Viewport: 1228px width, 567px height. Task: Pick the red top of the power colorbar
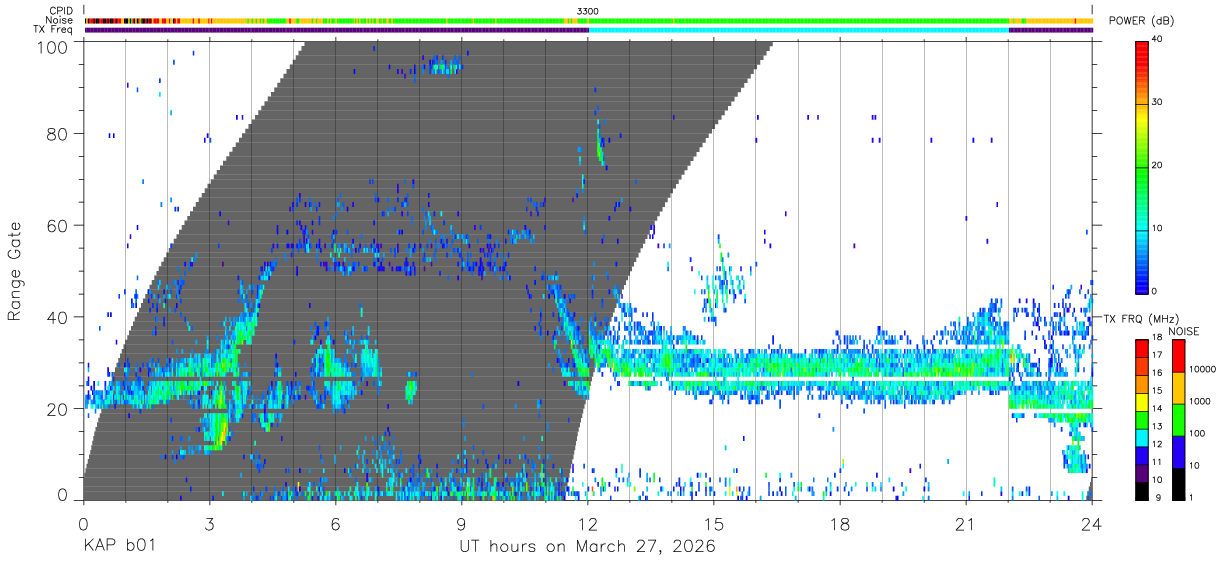(x=1141, y=55)
